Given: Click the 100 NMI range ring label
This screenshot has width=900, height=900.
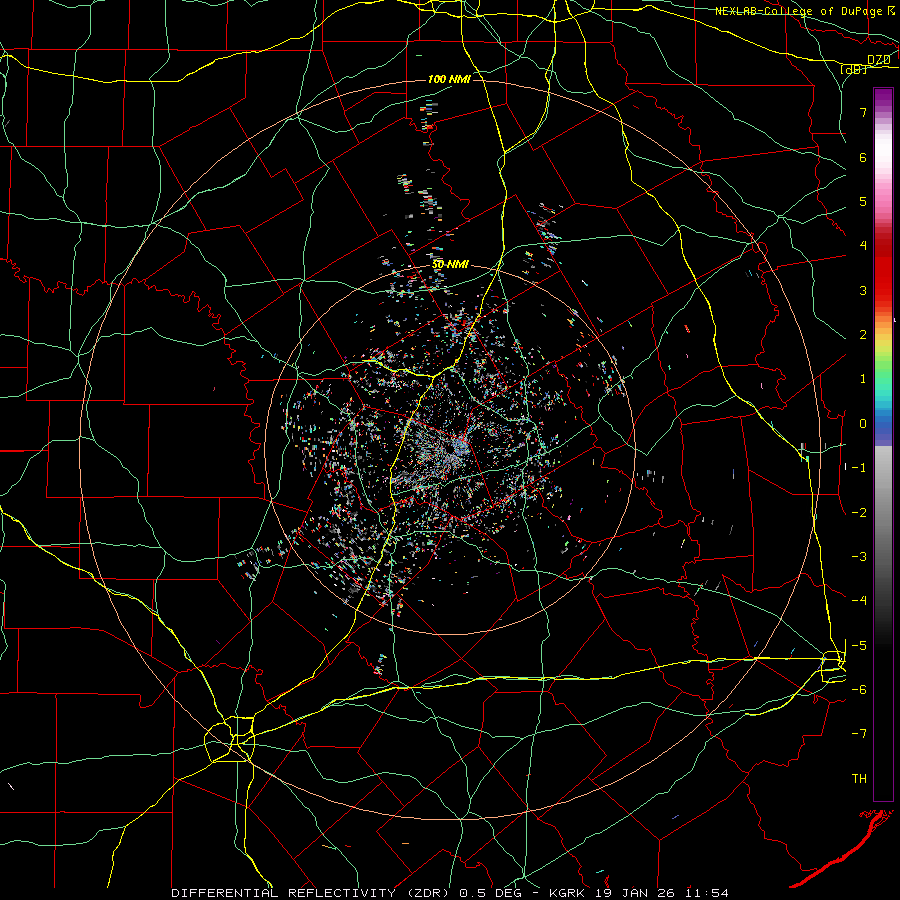Looking at the screenshot, I should pyautogui.click(x=449, y=79).
